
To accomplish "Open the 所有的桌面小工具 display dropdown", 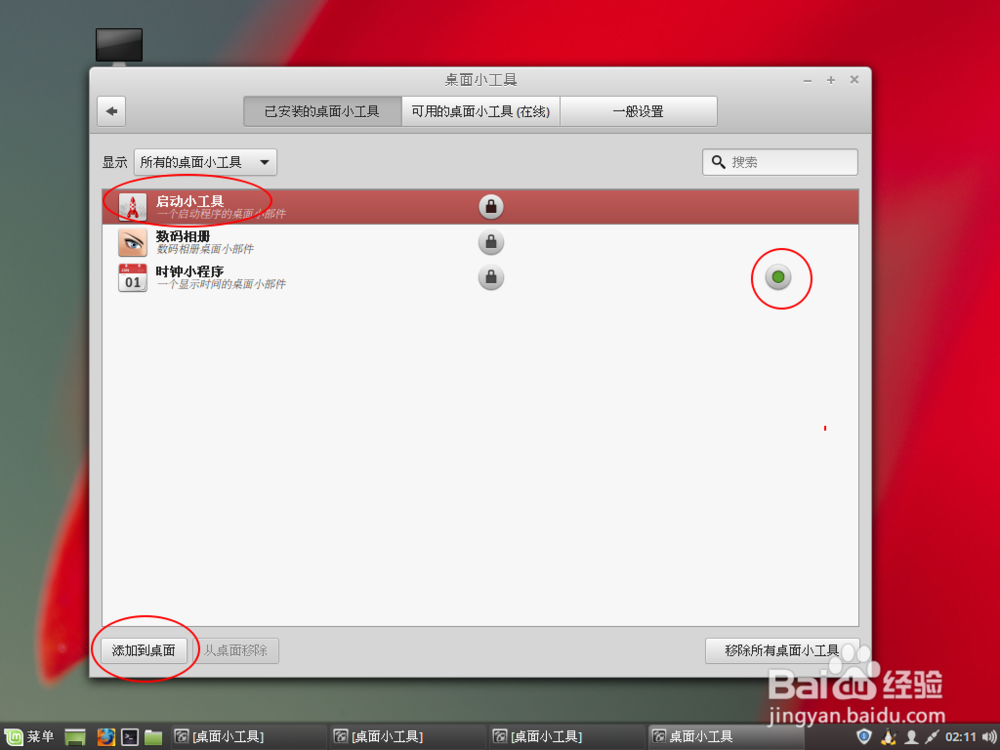I will (x=205, y=163).
